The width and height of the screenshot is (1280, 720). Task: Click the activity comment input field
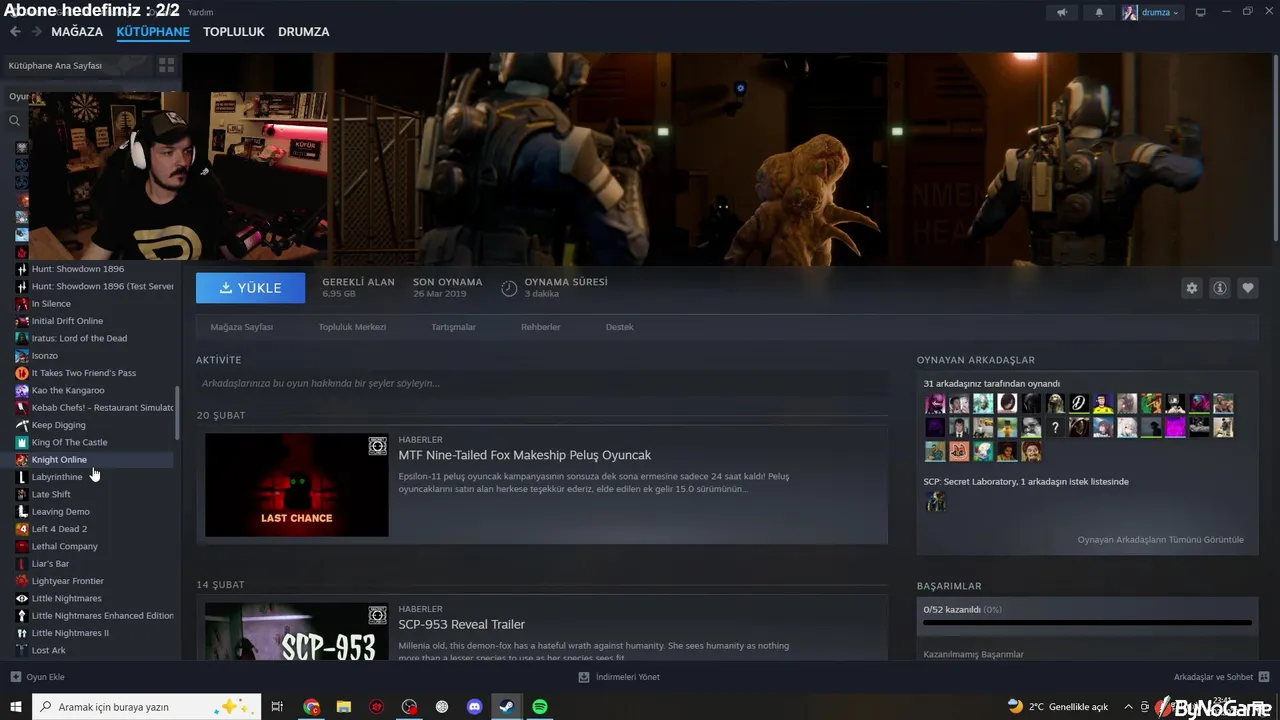coord(542,383)
